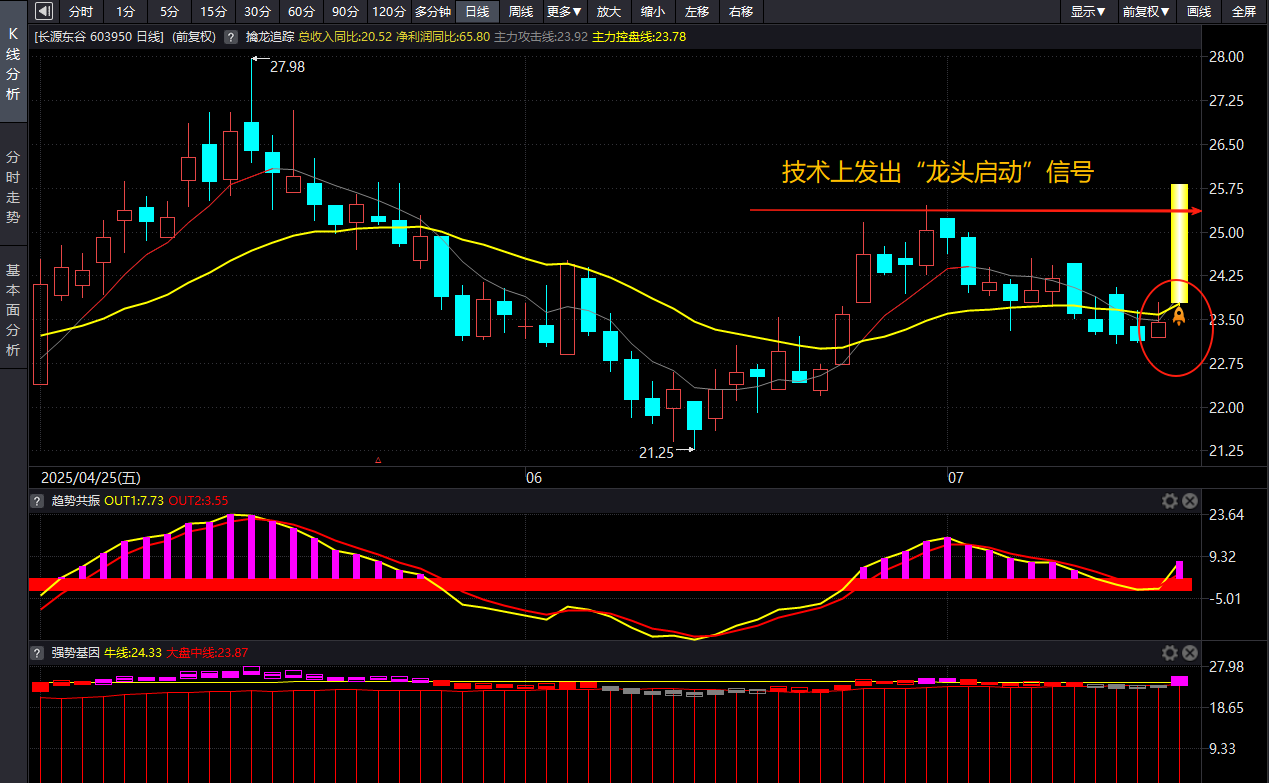This screenshot has height=783, width=1269.
Task: Click the OUT1:7.73 value
Action: (134, 501)
